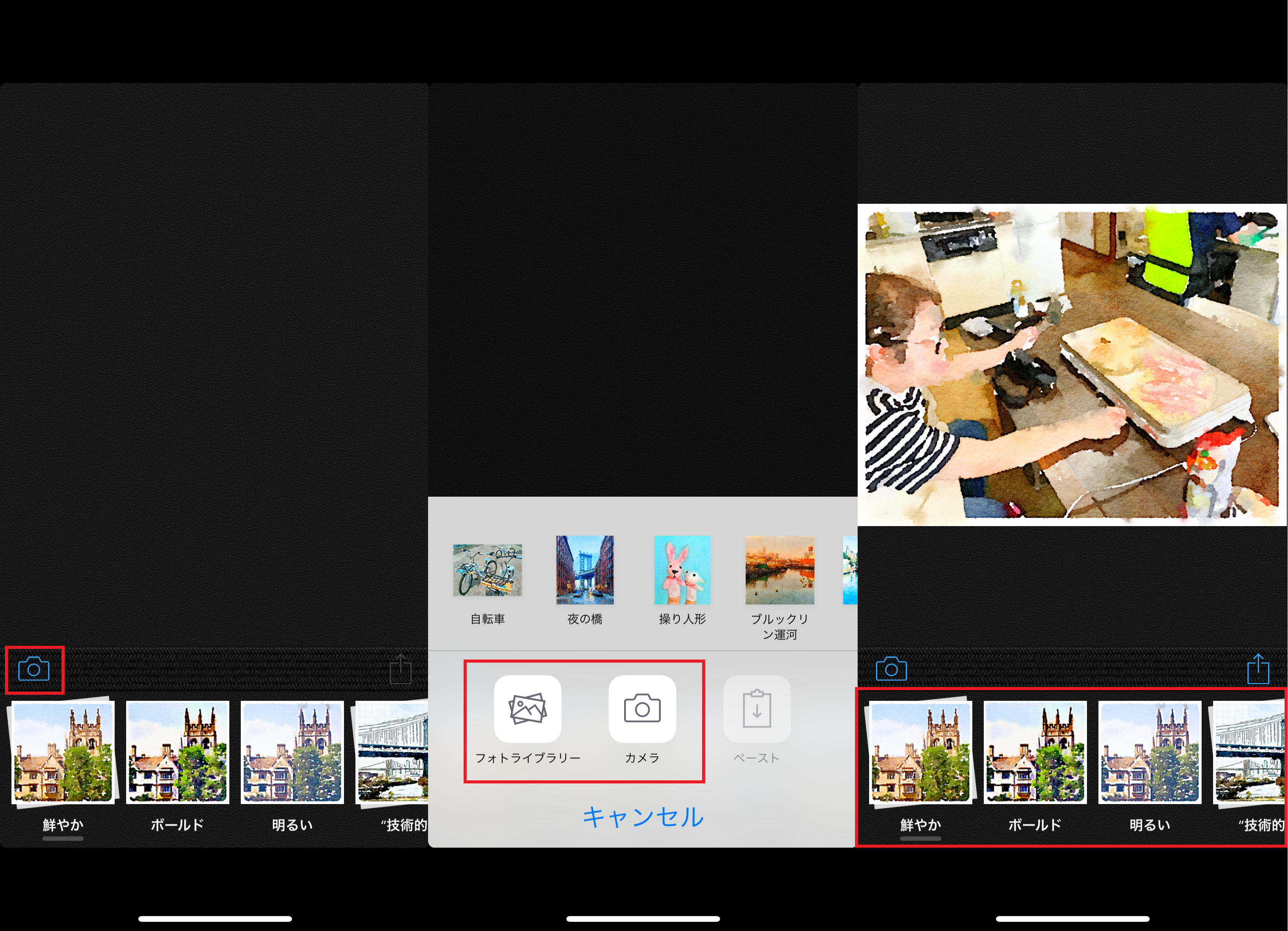Viewport: 1288px width, 931px height.
Task: Pick ブルックリン運河 canal sample image
Action: click(x=779, y=570)
